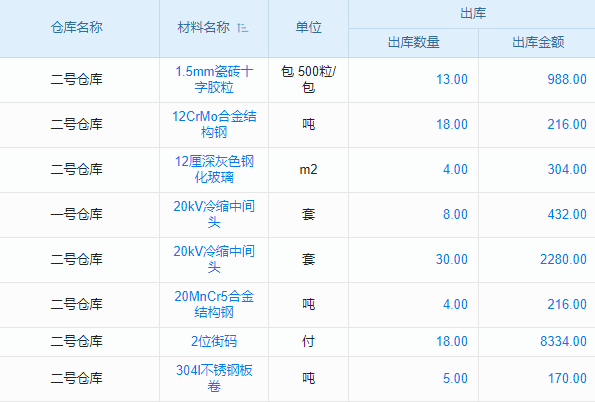Click quantity 18.00 for 12CrMo合金结构钢
The width and height of the screenshot is (595, 402).
pyautogui.click(x=452, y=124)
